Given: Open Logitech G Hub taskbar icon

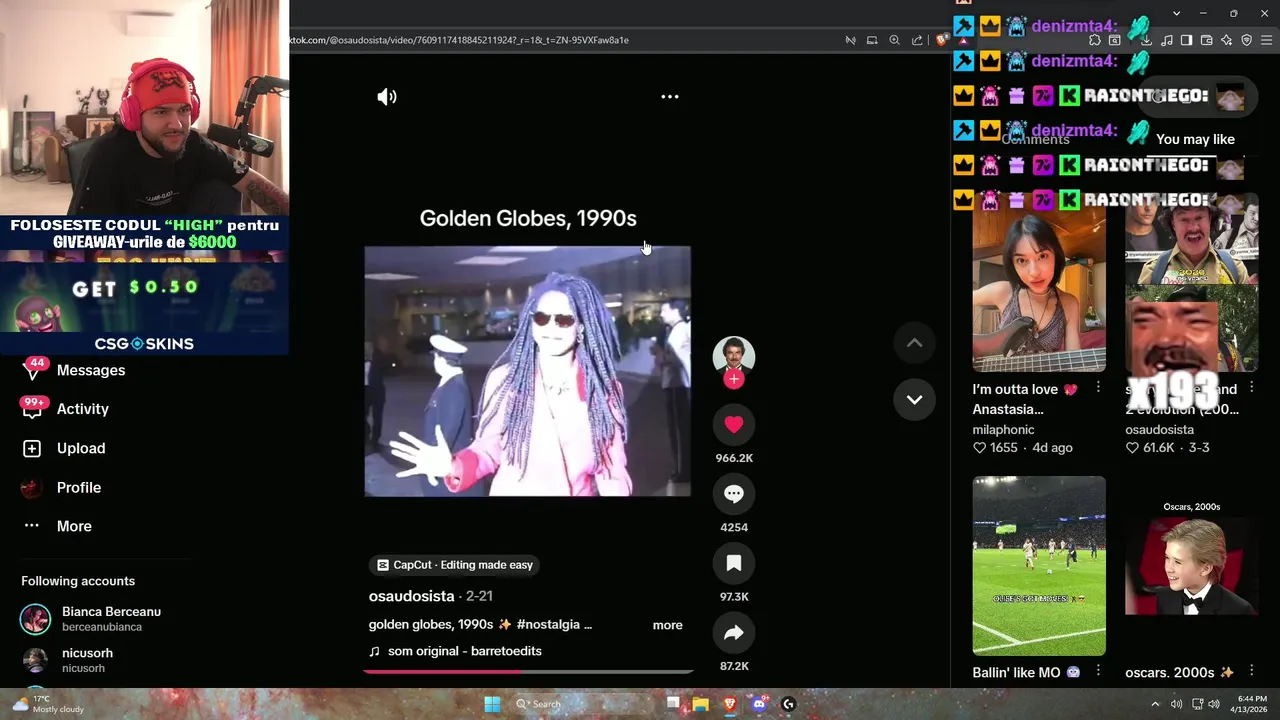Looking at the screenshot, I should click(x=788, y=704).
